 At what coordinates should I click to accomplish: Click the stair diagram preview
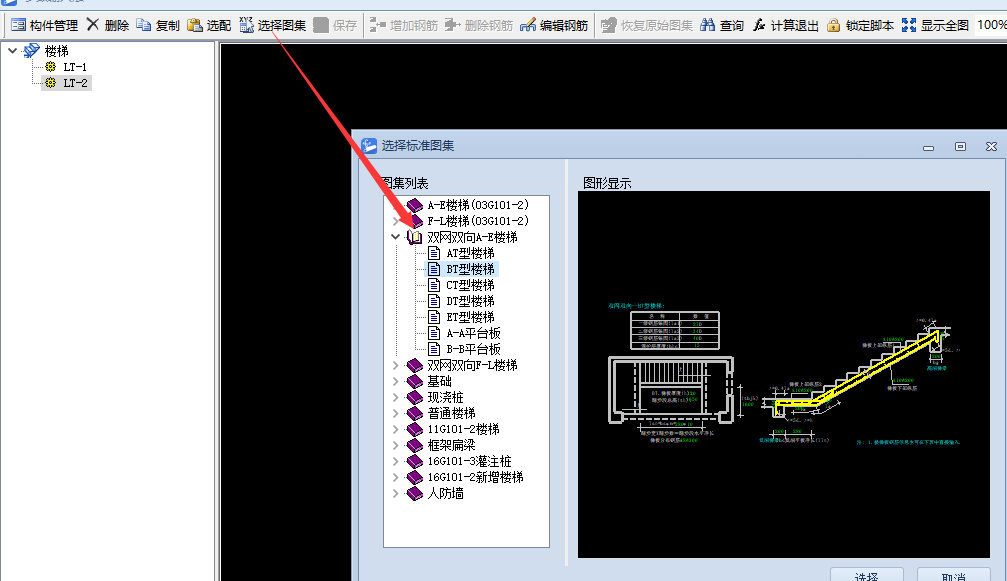(x=784, y=374)
